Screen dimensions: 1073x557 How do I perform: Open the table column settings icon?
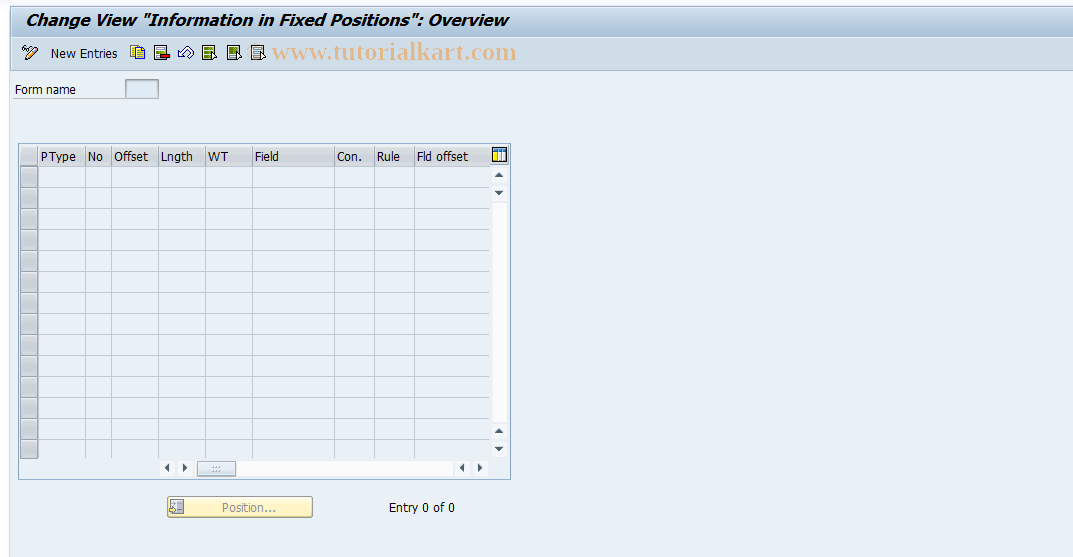click(x=500, y=155)
